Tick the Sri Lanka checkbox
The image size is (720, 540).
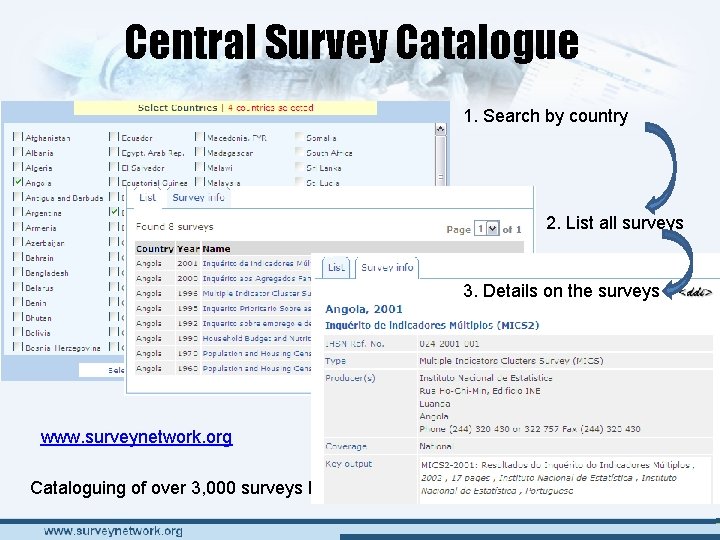[299, 167]
